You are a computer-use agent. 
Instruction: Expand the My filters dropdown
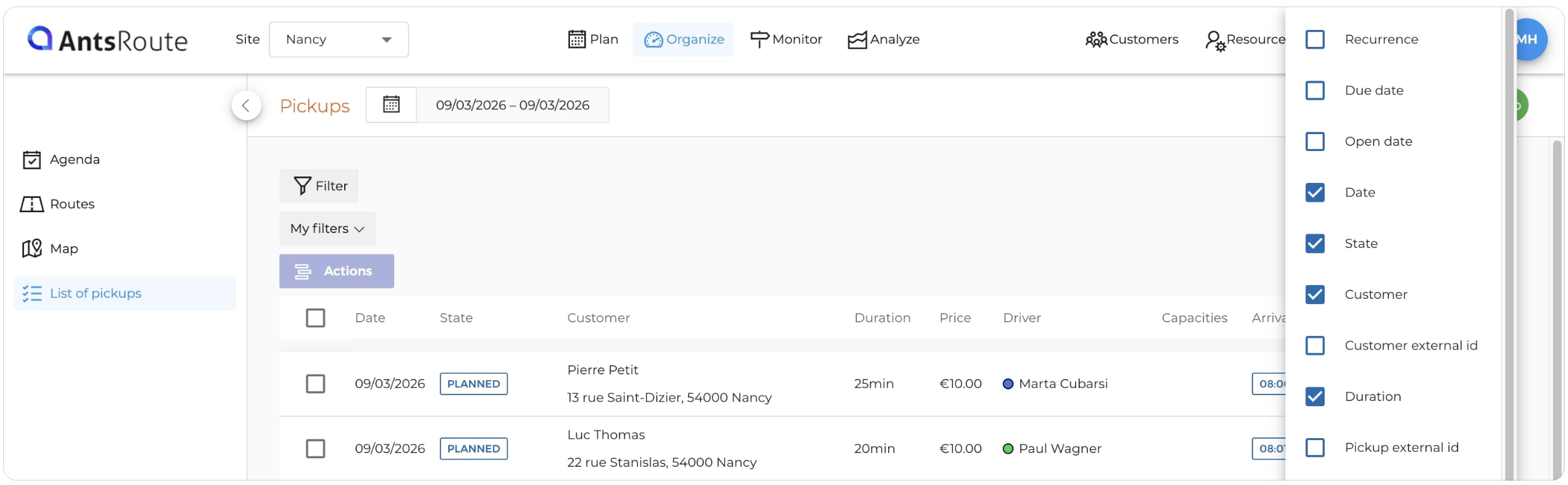point(327,229)
